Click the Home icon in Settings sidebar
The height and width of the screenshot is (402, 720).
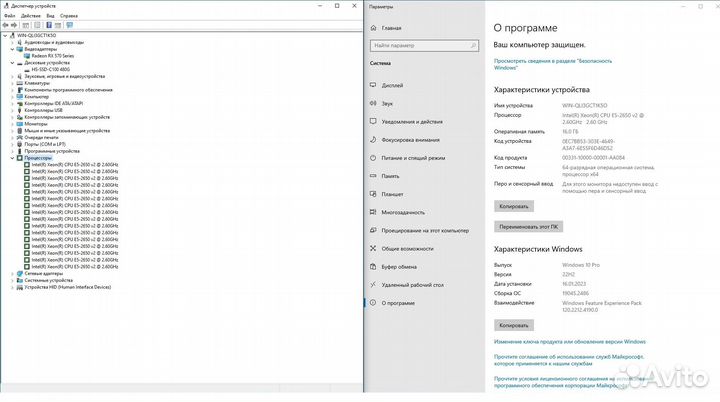tap(373, 28)
